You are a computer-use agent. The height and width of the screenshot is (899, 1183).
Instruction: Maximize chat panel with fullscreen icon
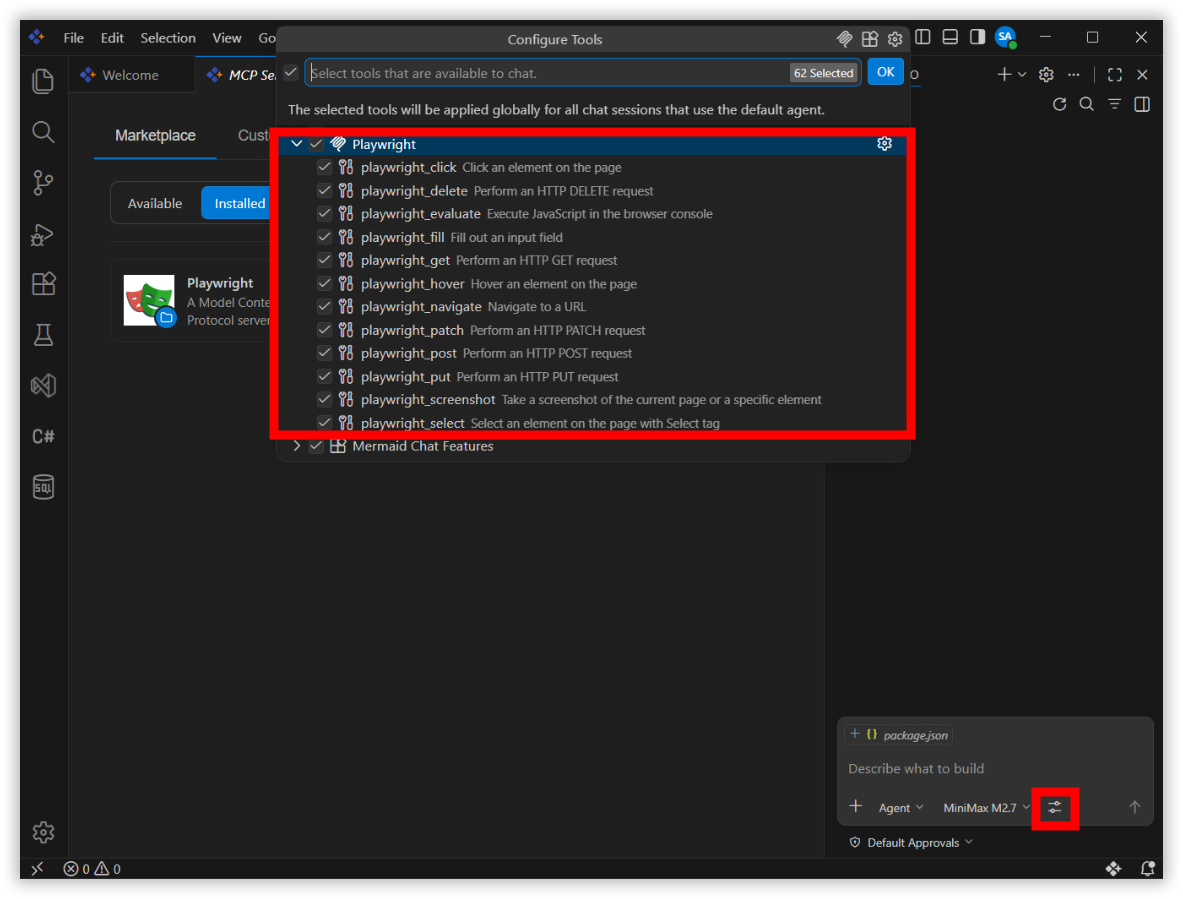coord(1114,75)
